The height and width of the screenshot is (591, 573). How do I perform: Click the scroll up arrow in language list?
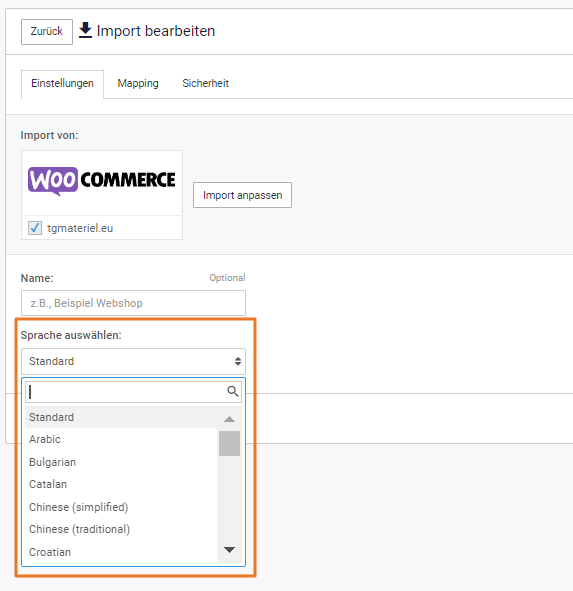(229, 419)
